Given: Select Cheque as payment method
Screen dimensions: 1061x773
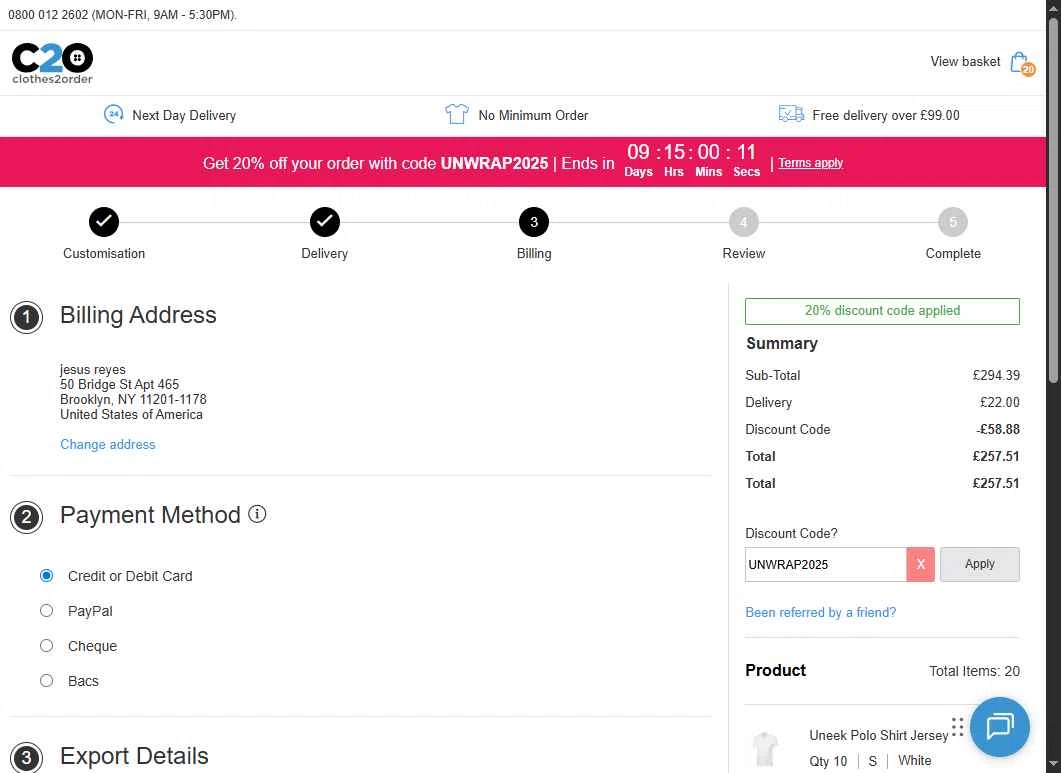Looking at the screenshot, I should point(46,646).
